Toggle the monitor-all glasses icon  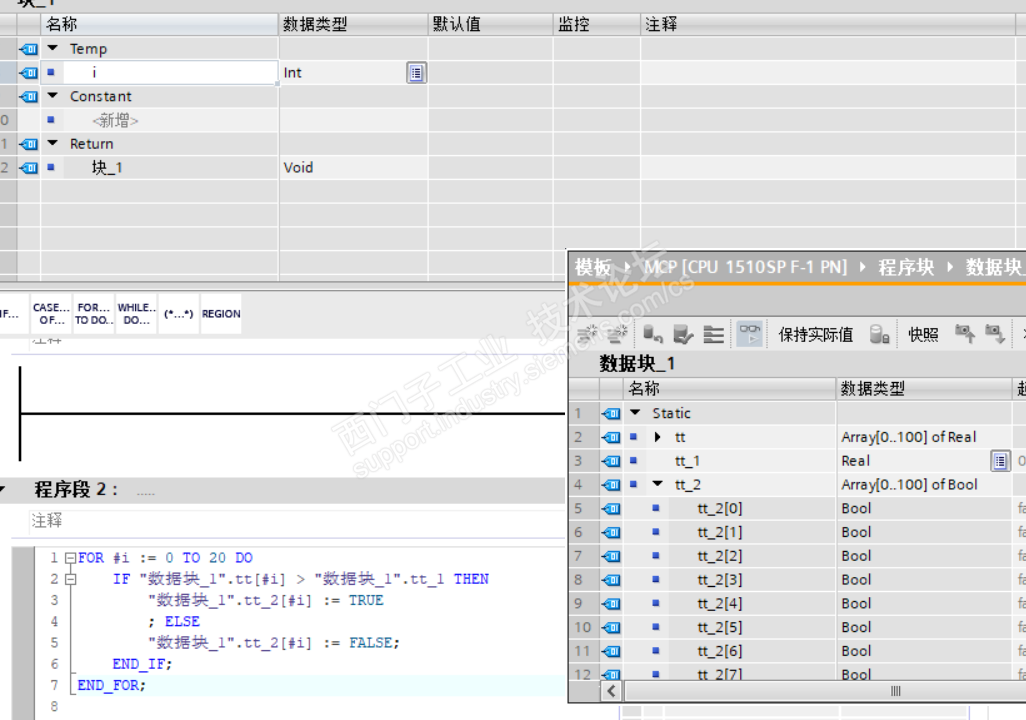pyautogui.click(x=750, y=334)
